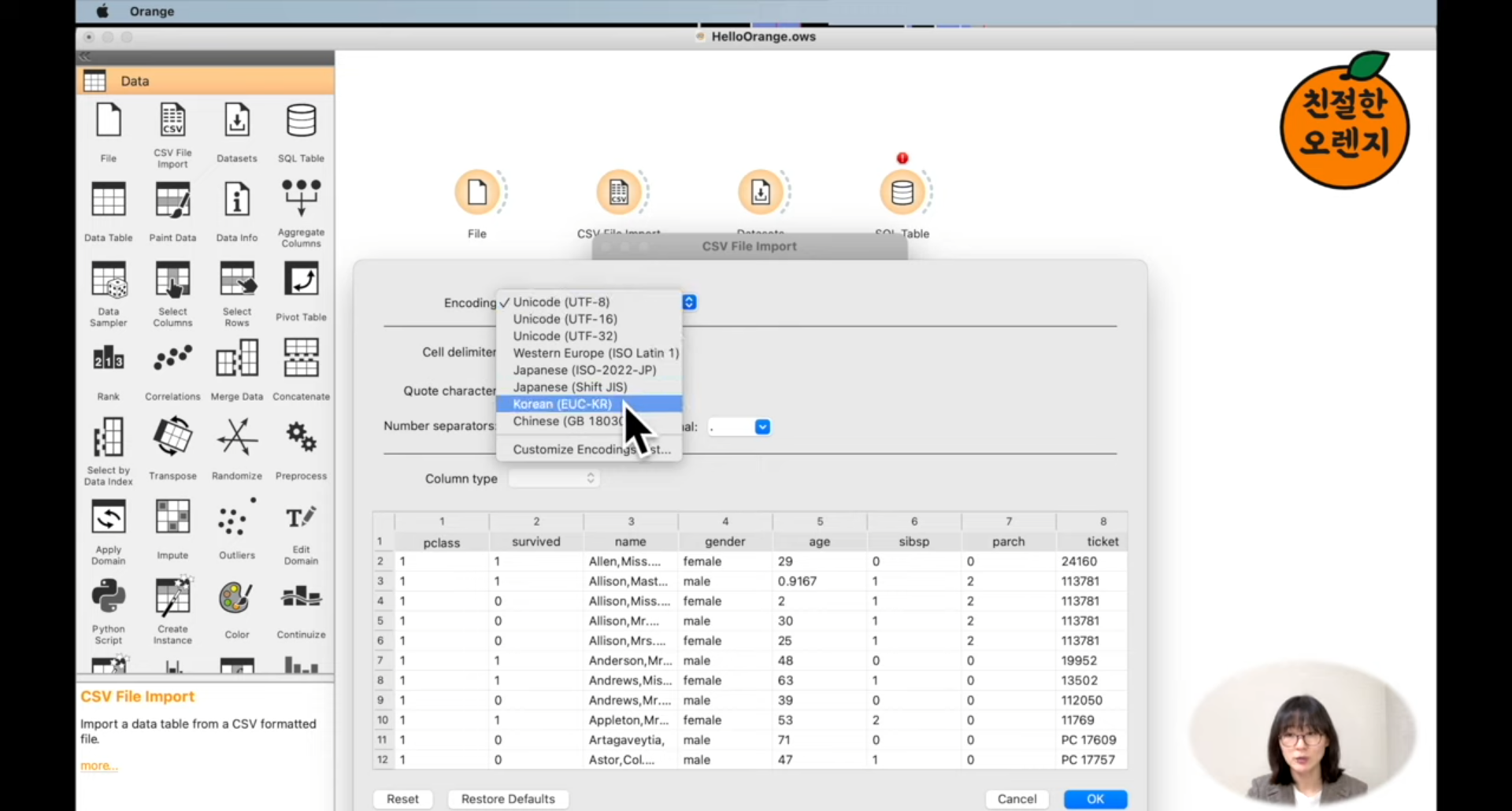Choose Unicode (UTF-8) encoding option
1512x811 pixels.
point(589,302)
